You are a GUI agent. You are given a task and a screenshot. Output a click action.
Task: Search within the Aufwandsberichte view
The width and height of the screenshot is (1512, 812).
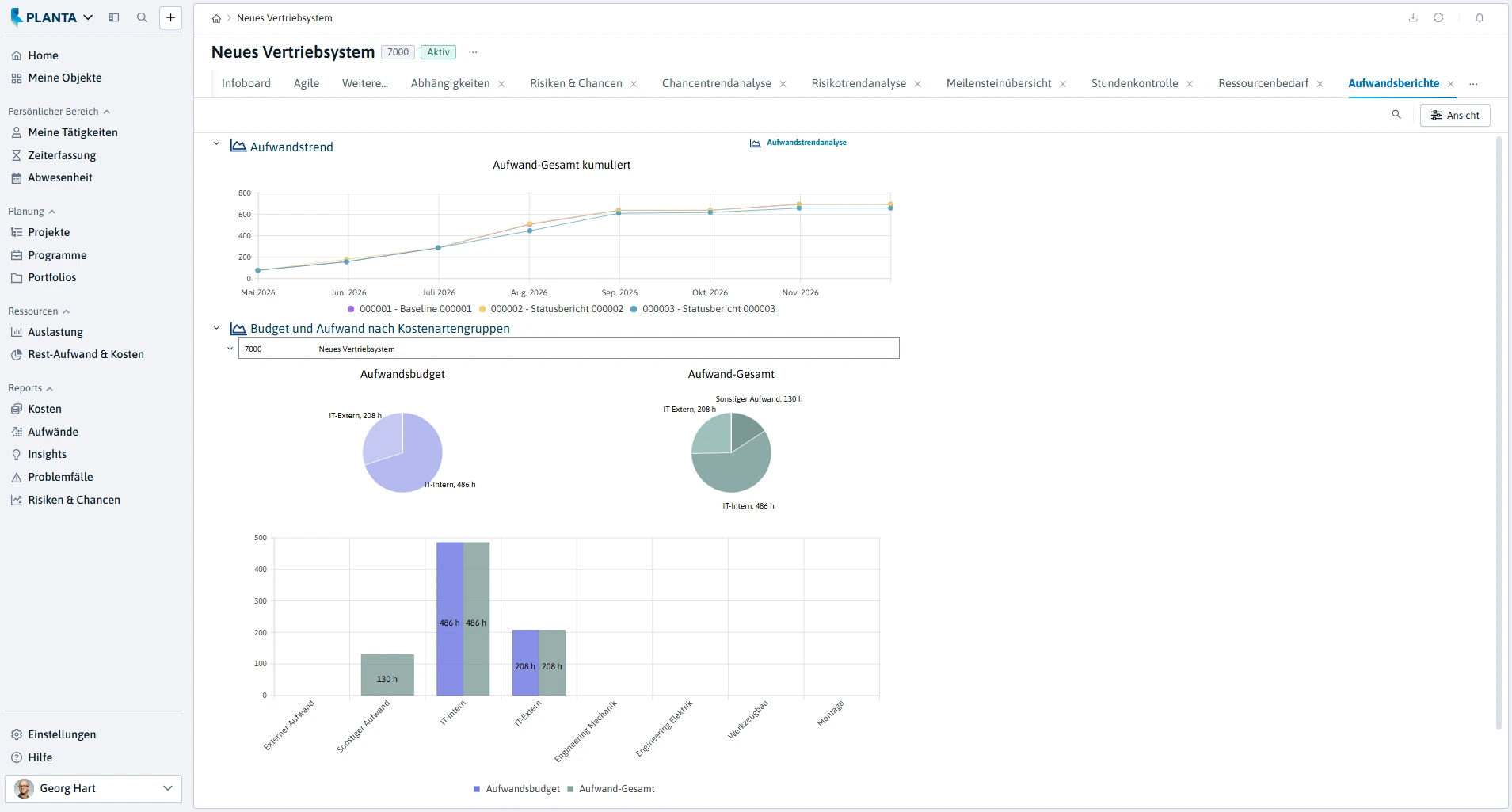pyautogui.click(x=1396, y=115)
